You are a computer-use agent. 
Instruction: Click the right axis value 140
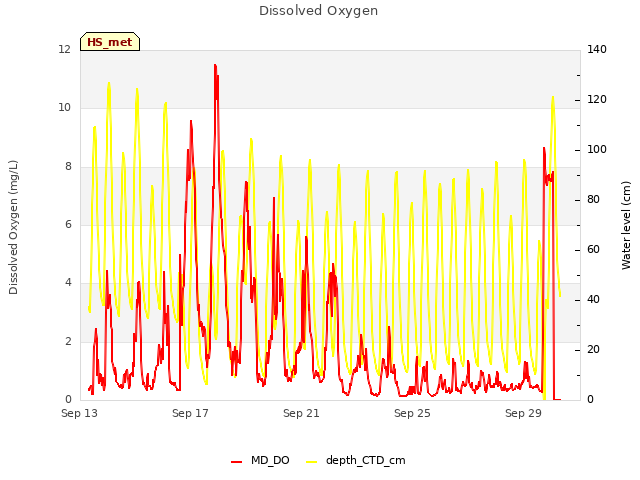[x=597, y=50]
